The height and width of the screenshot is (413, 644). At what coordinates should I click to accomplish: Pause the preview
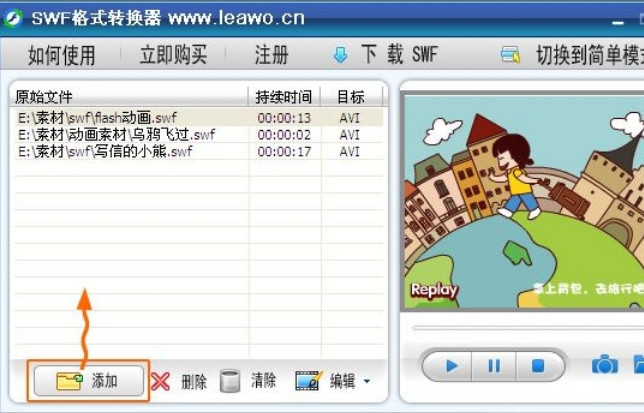point(494,365)
